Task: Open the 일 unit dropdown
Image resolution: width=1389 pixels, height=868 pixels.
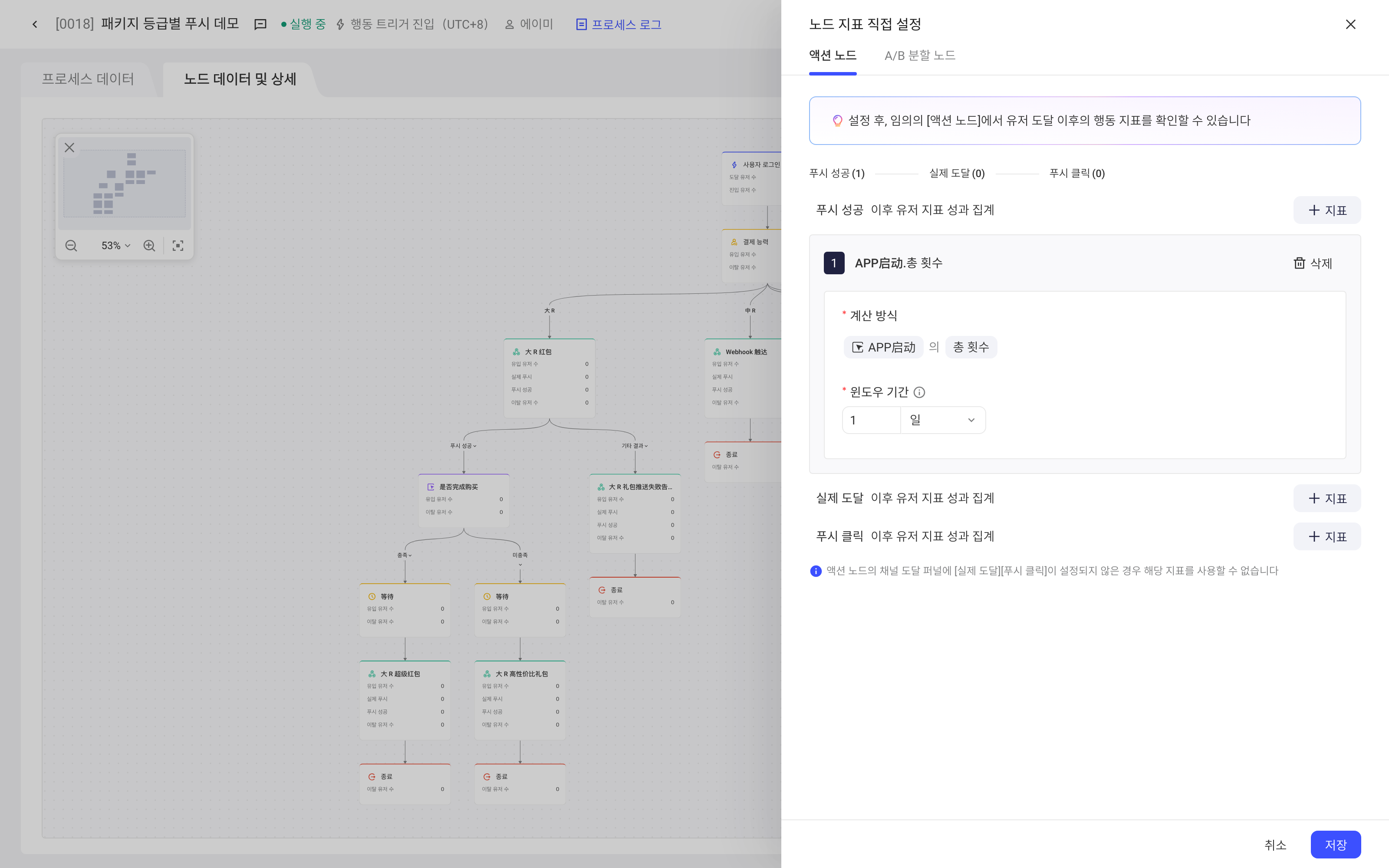Action: (x=942, y=420)
